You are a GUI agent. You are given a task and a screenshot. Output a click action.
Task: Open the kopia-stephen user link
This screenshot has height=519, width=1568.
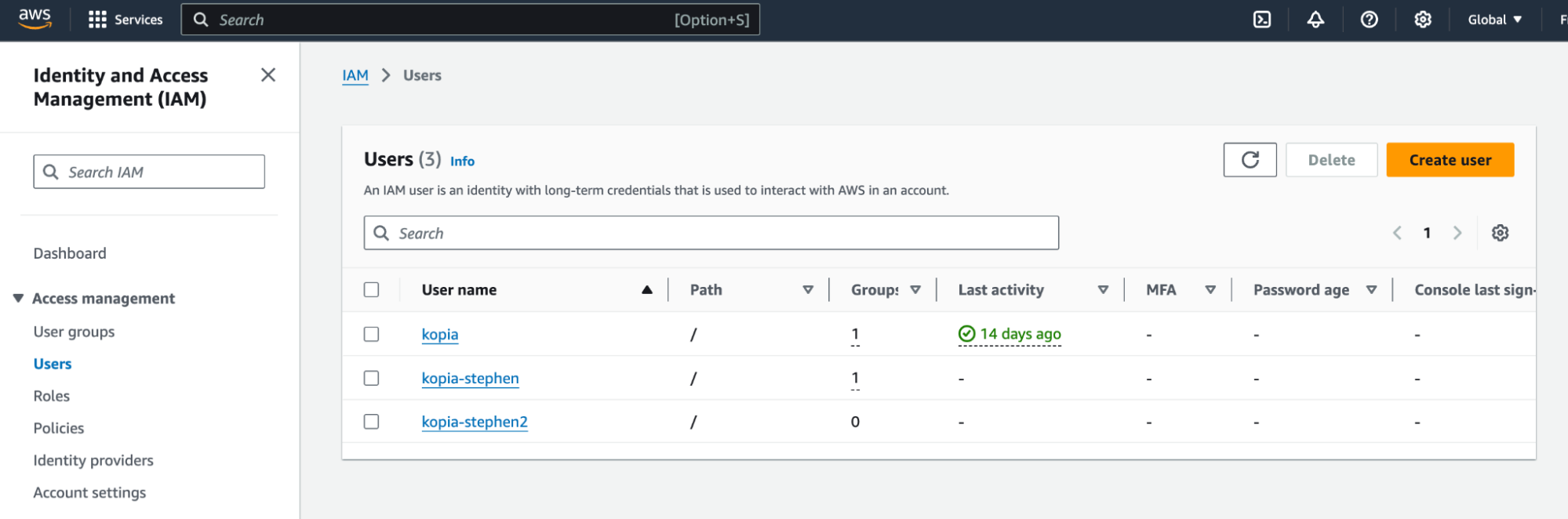point(471,378)
